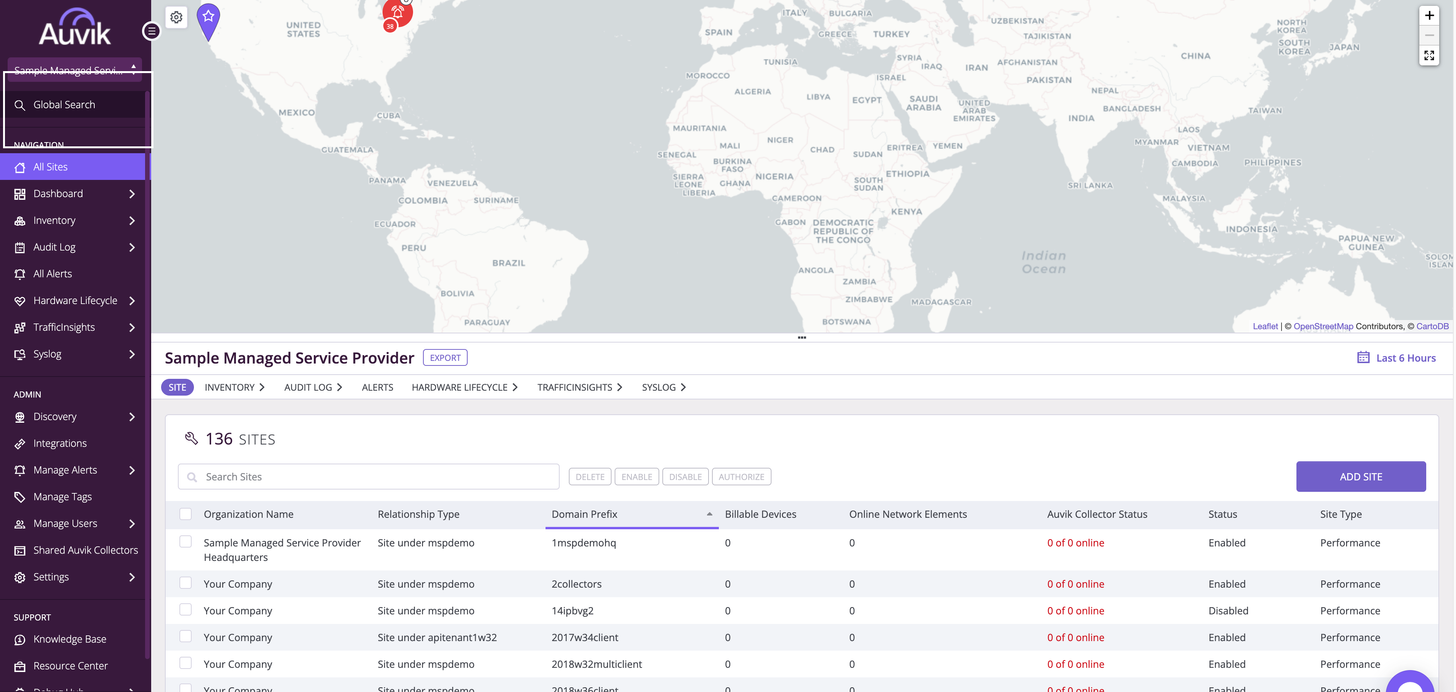Open map settings gear icon
Screen dimensions: 1456x692
[176, 17]
